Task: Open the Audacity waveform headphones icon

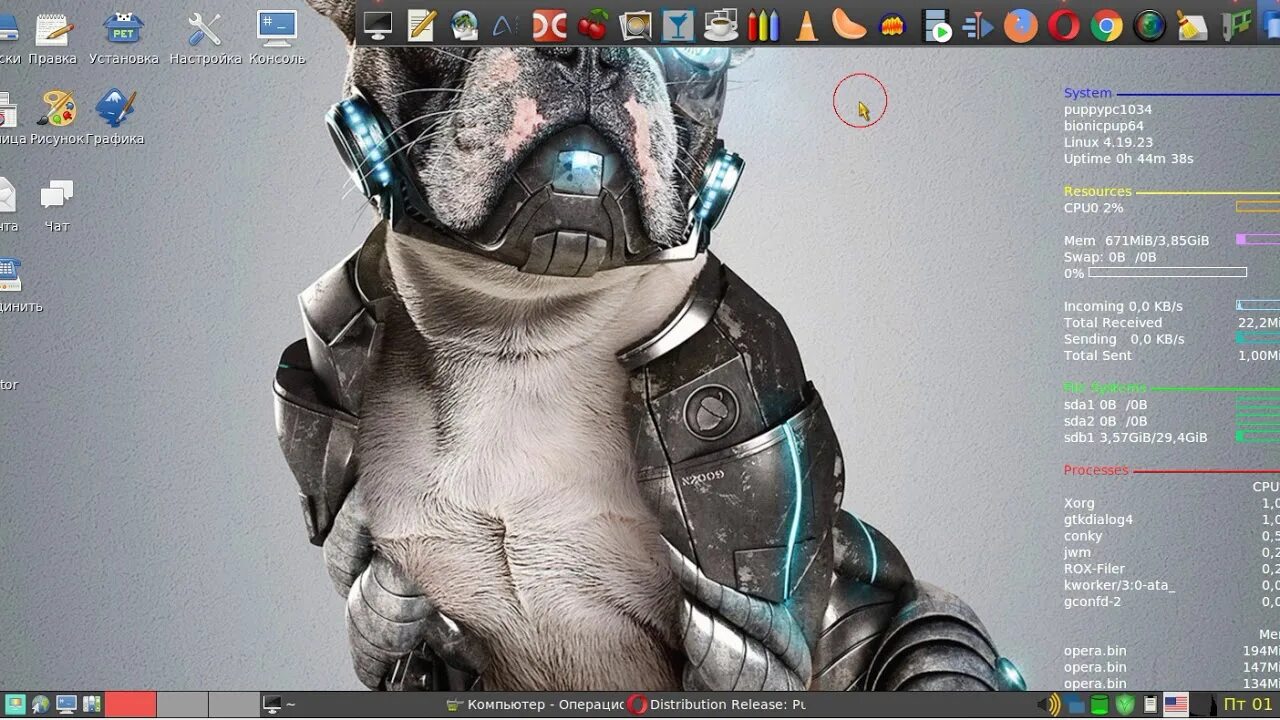Action: (x=892, y=25)
